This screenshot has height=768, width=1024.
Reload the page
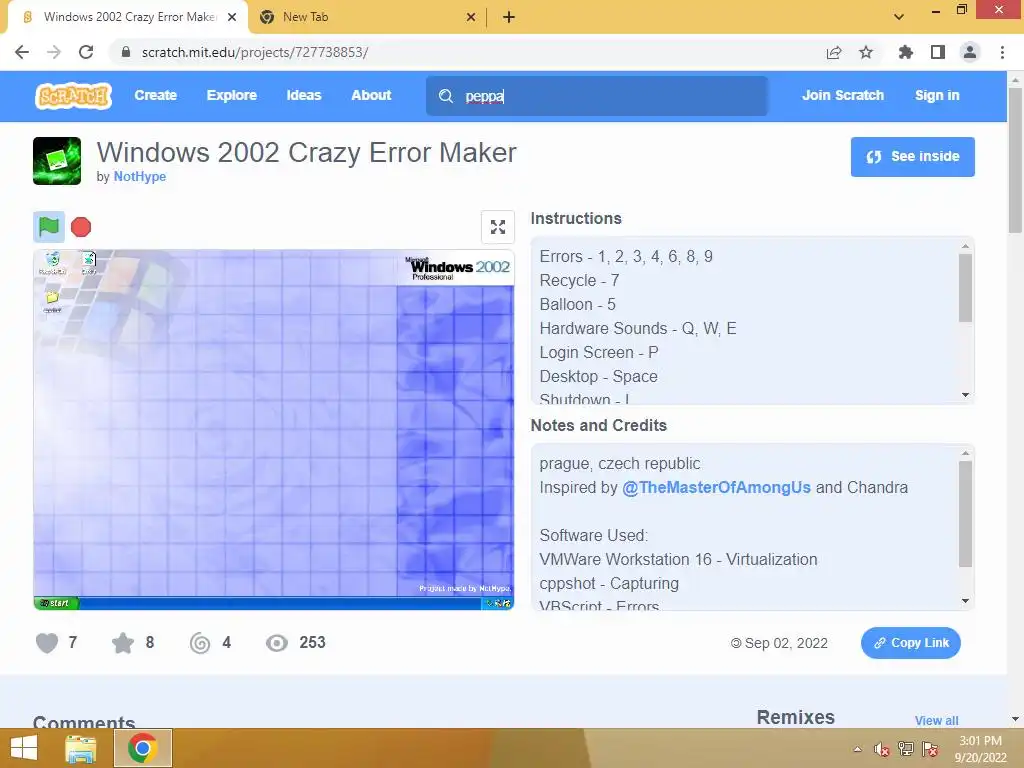click(x=86, y=52)
